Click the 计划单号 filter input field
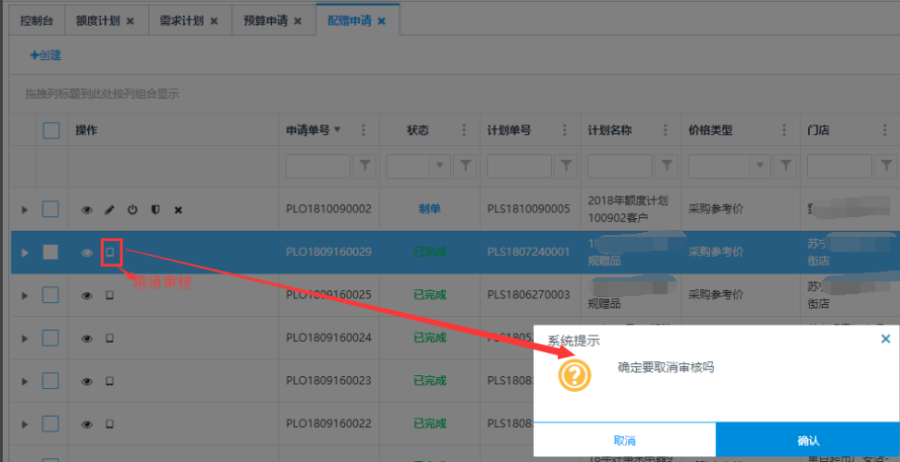The width and height of the screenshot is (900, 462). pyautogui.click(x=518, y=165)
